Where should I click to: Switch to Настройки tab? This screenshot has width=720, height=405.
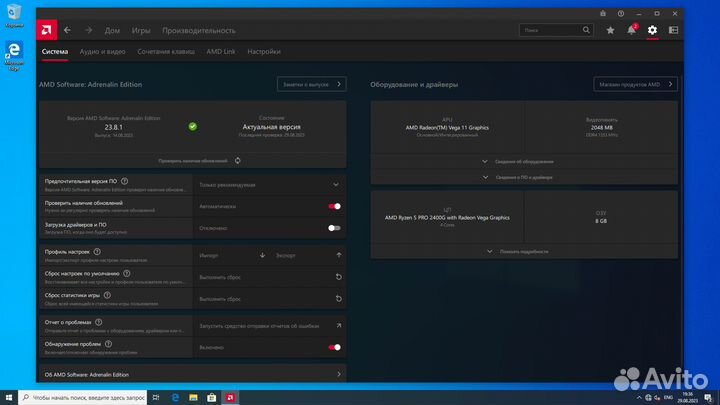point(264,52)
